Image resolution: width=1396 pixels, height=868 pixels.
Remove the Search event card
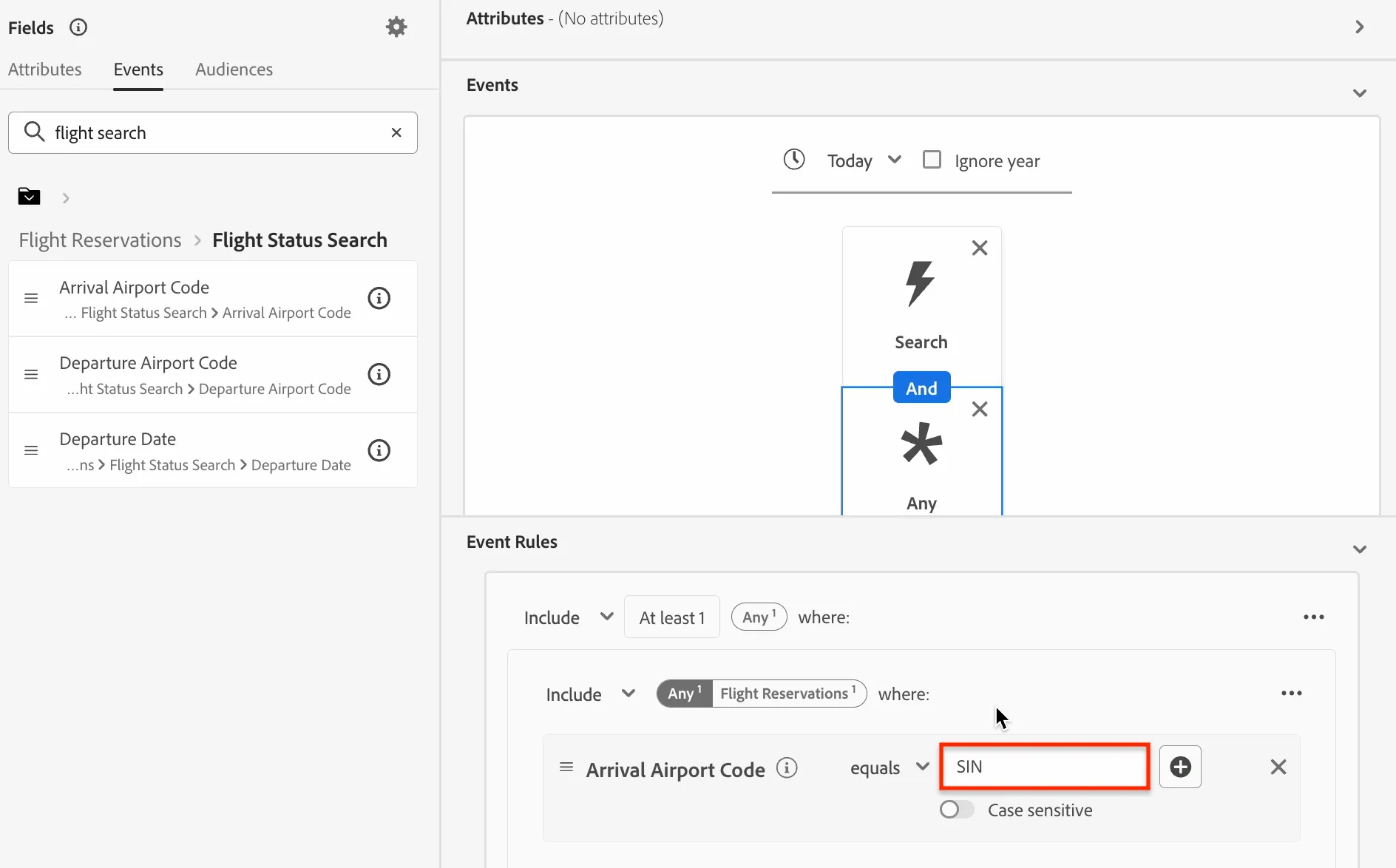point(980,248)
